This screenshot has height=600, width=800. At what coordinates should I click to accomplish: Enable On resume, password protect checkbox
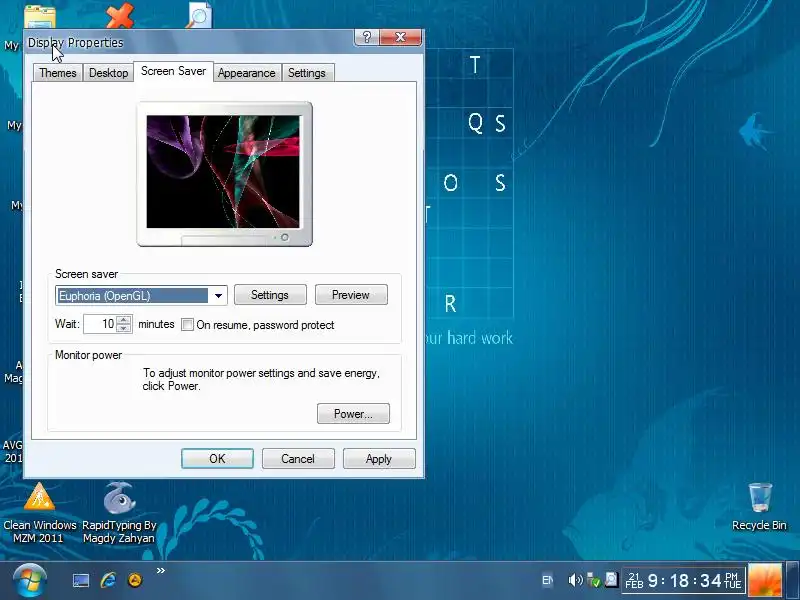[x=187, y=324]
